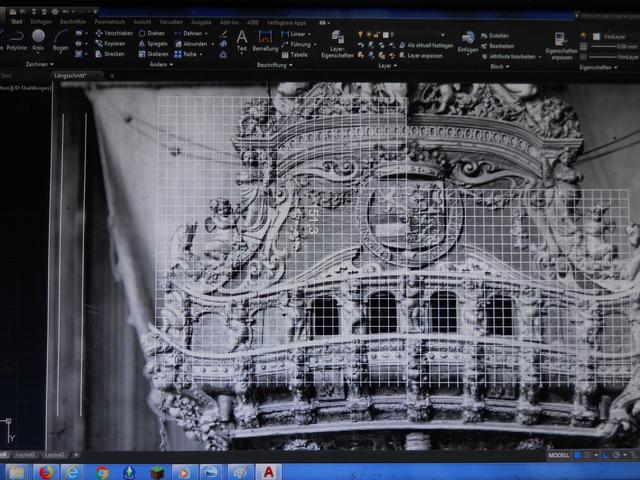Click Als aktuell festlegen layer button
The image size is (640, 480).
pyautogui.click(x=426, y=45)
